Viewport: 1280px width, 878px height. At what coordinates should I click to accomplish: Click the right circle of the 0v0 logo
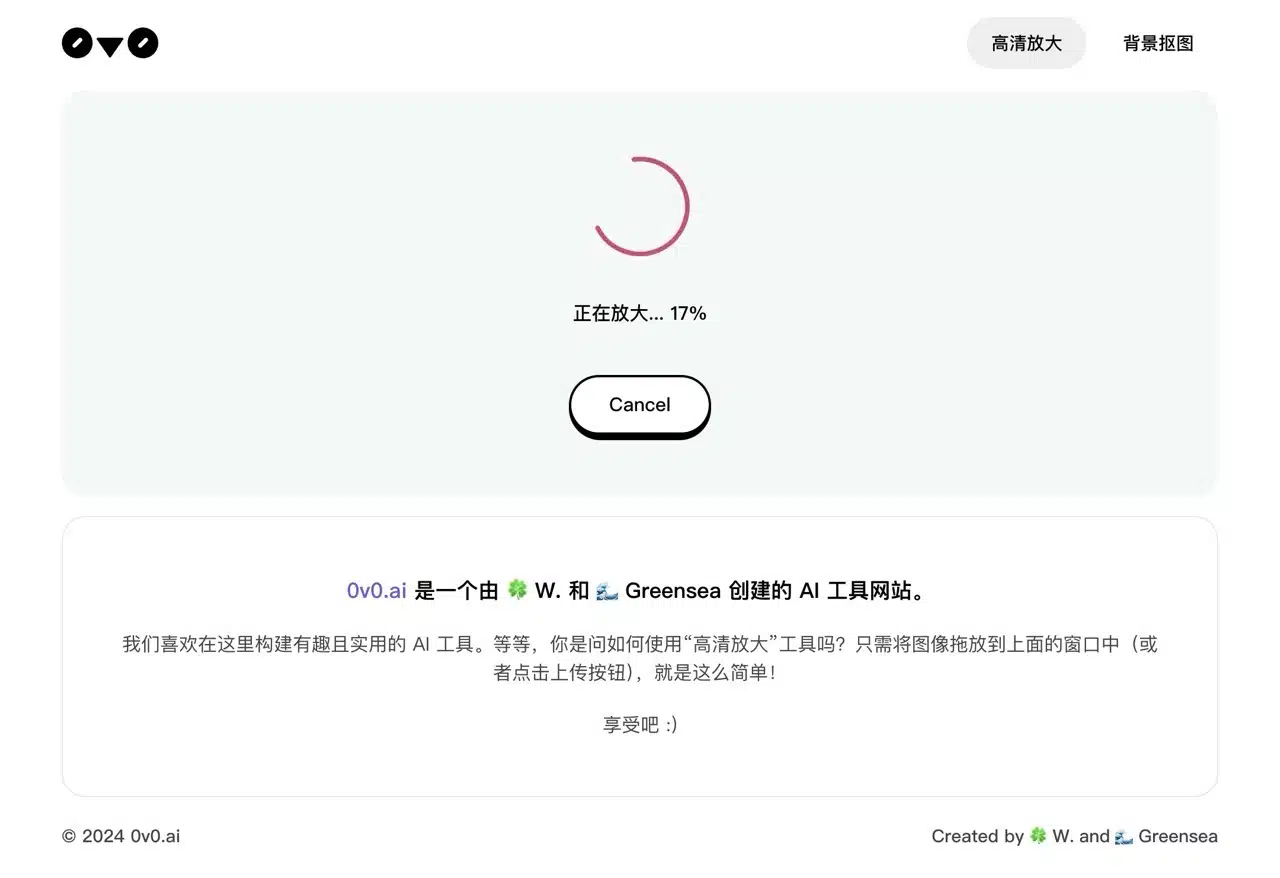tap(143, 43)
